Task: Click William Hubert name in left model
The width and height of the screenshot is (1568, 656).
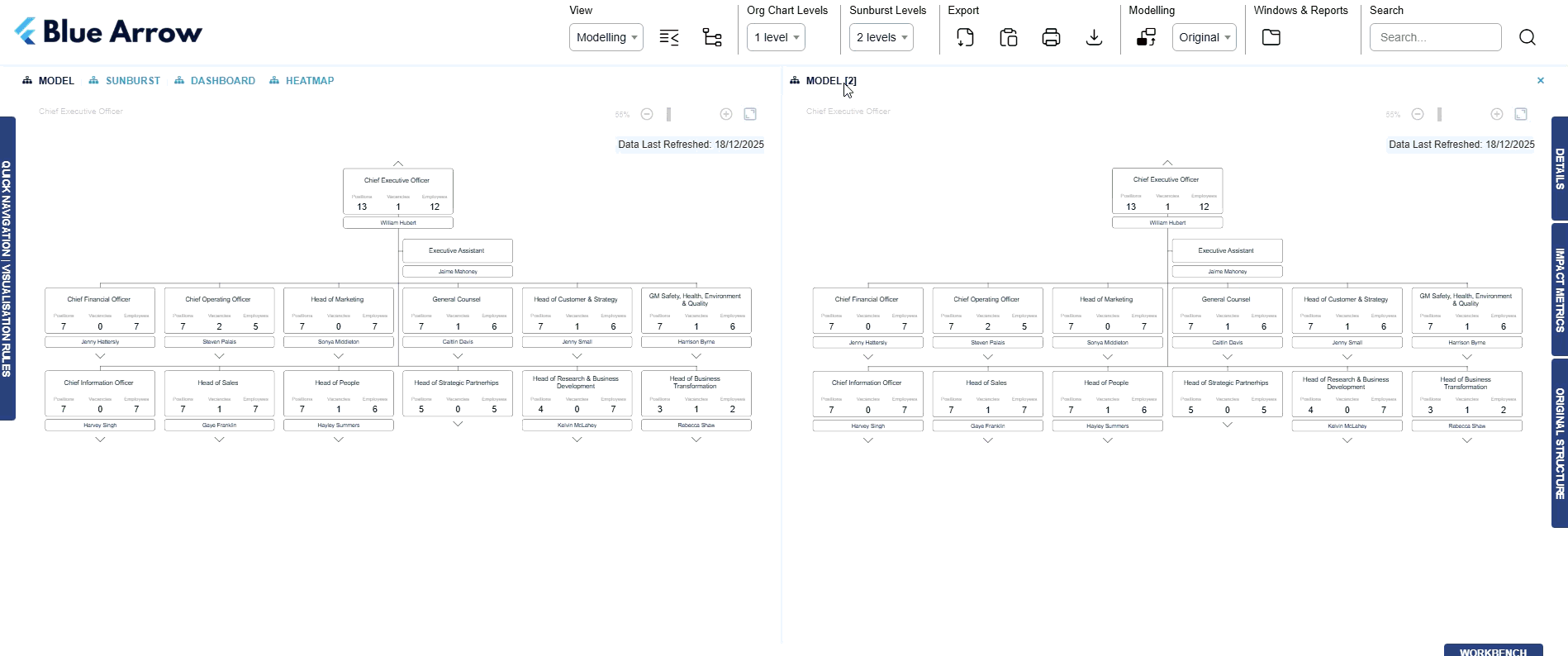Action: tap(398, 222)
